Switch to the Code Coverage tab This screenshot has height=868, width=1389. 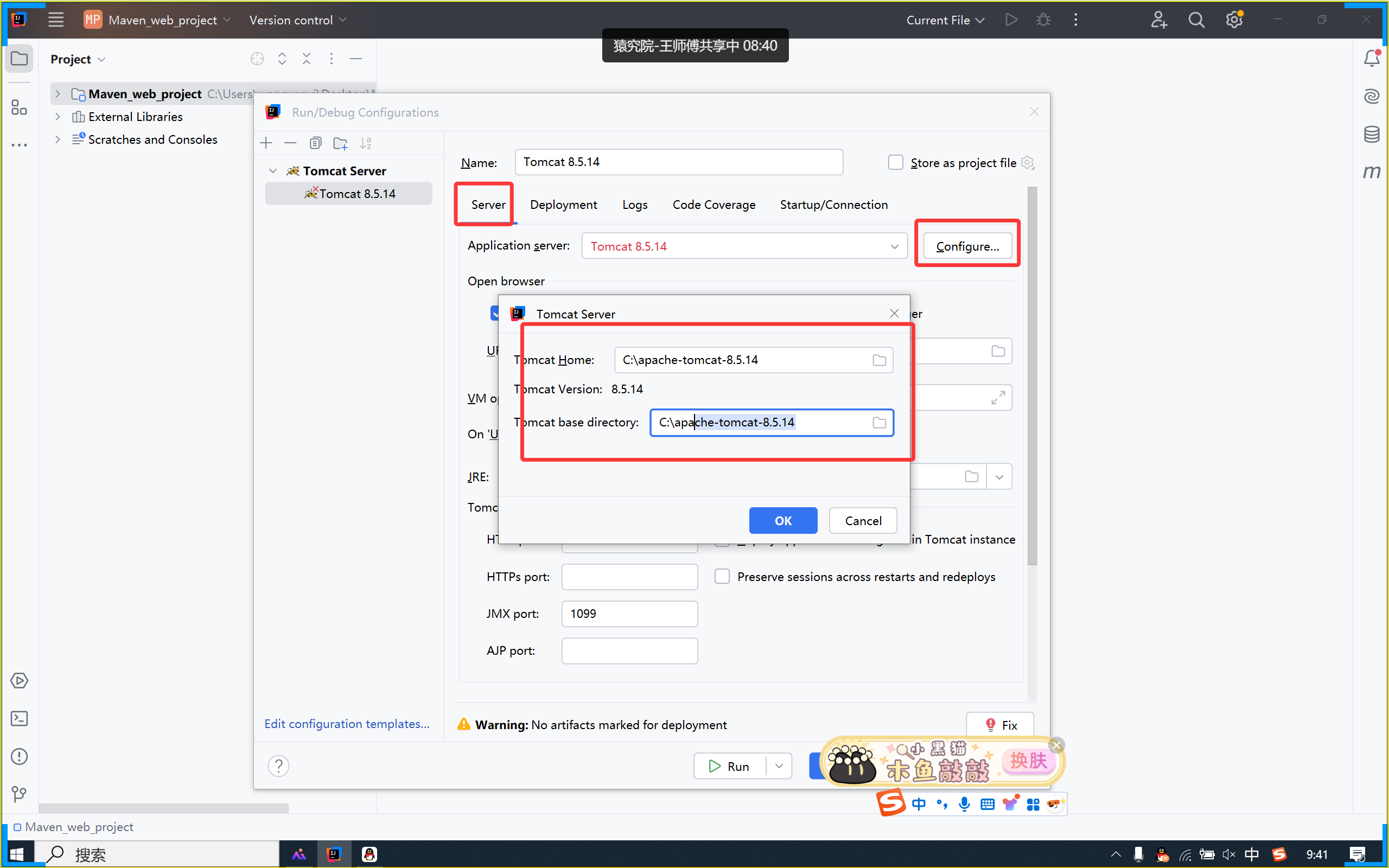click(713, 205)
